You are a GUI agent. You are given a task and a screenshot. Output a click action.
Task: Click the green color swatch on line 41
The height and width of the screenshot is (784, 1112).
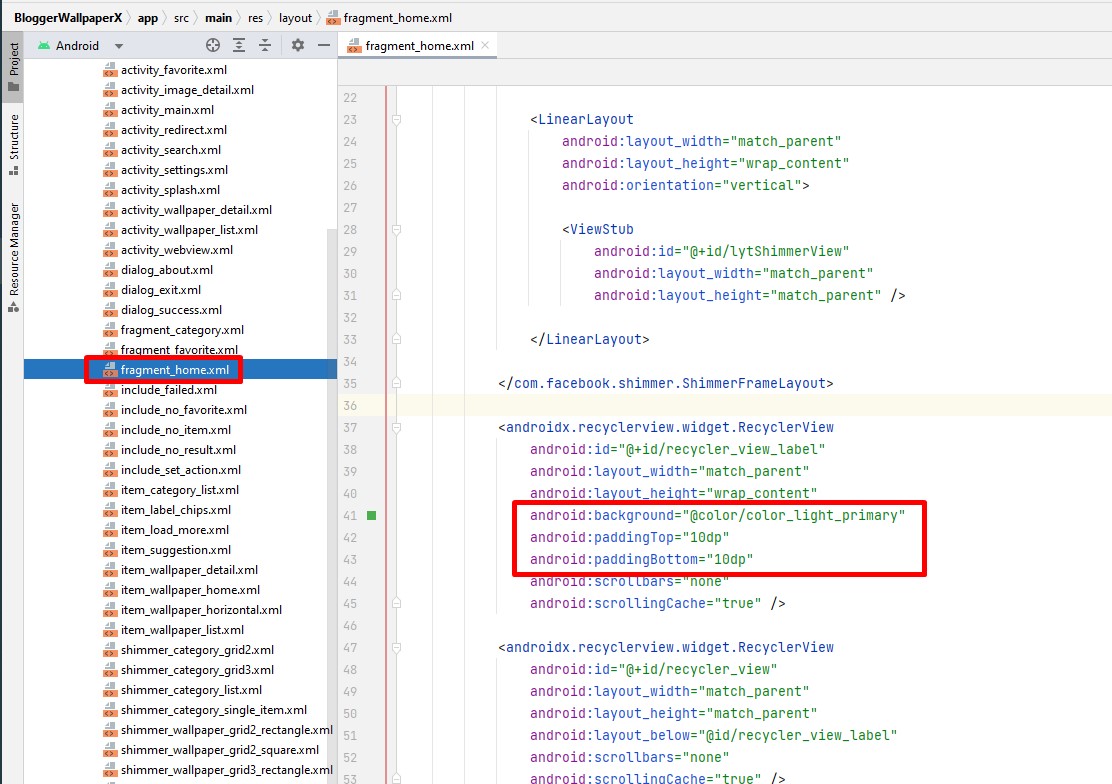(x=372, y=515)
